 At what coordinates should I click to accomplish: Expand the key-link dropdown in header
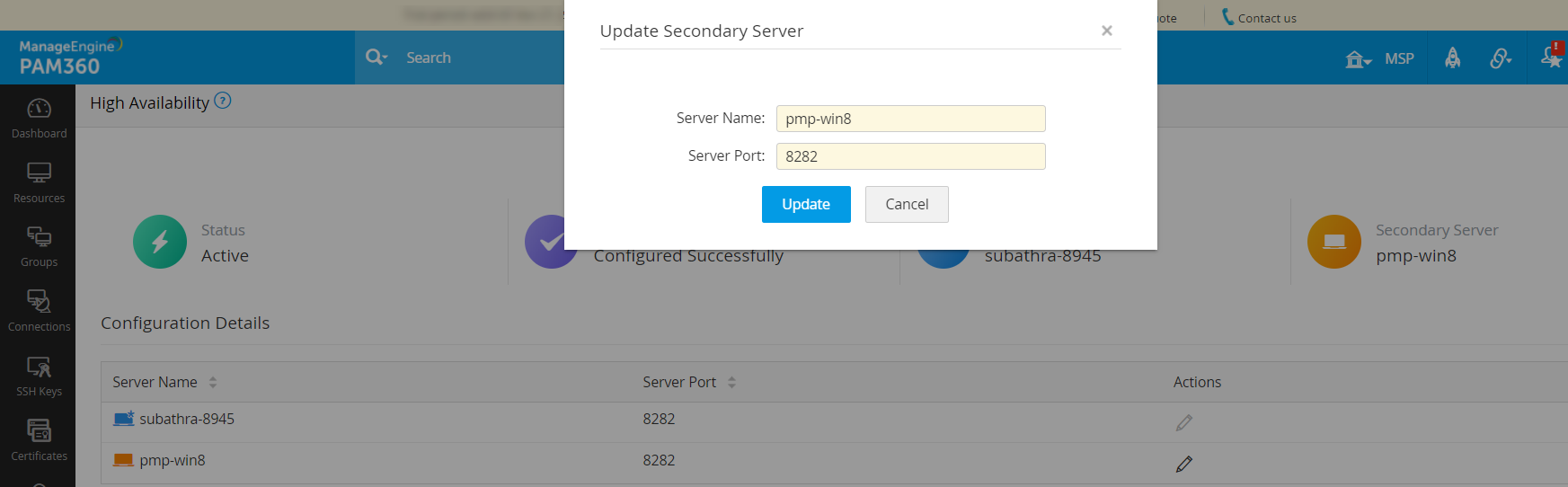[x=1501, y=58]
